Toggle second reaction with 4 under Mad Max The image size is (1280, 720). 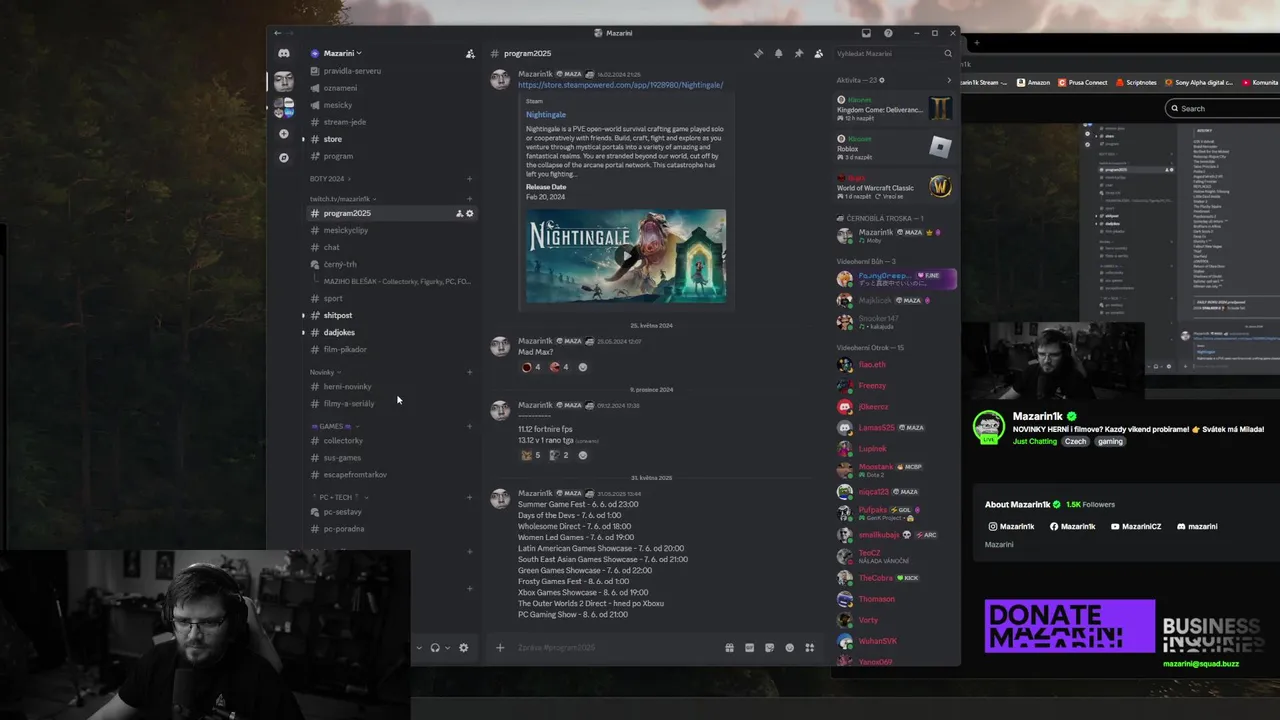[559, 367]
